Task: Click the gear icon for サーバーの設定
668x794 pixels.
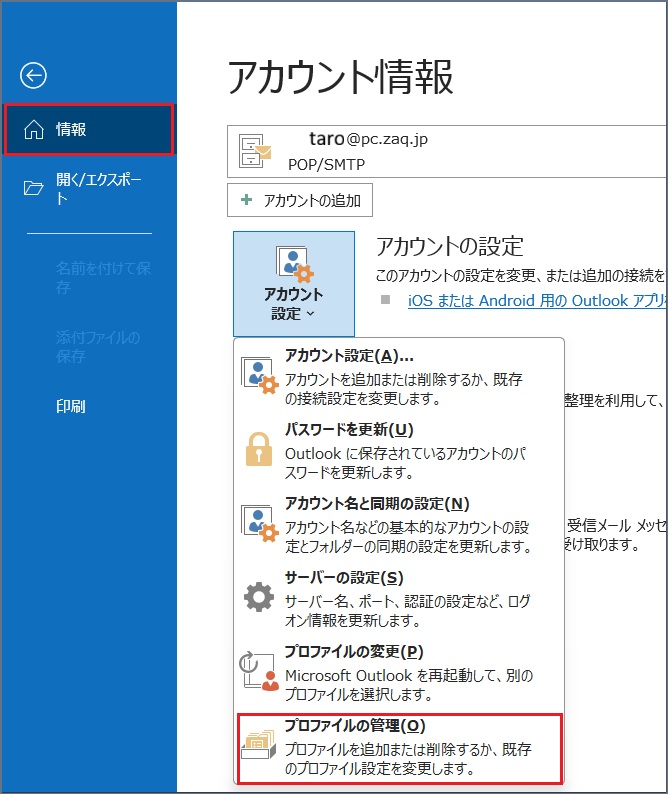Action: (x=259, y=597)
